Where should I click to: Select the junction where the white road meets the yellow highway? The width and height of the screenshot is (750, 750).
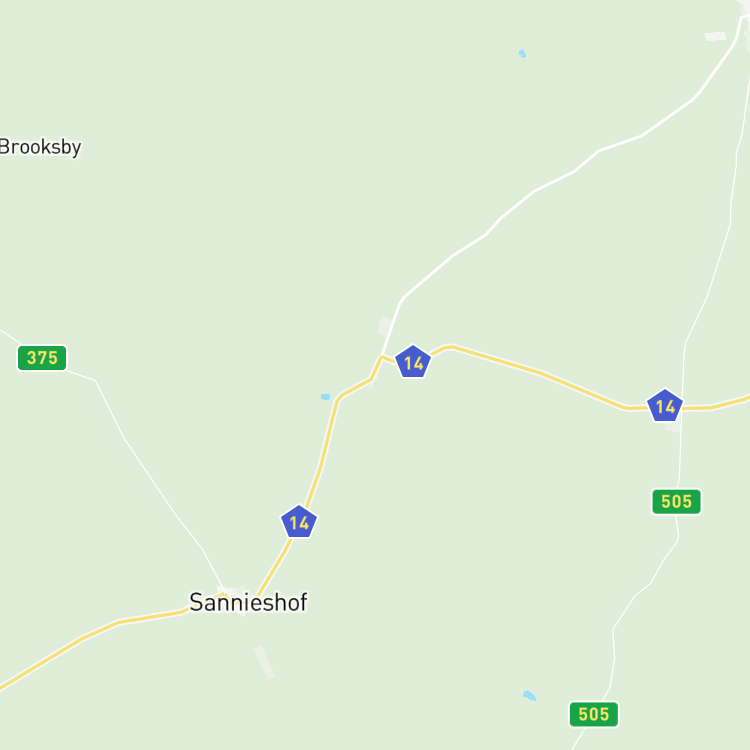382,357
